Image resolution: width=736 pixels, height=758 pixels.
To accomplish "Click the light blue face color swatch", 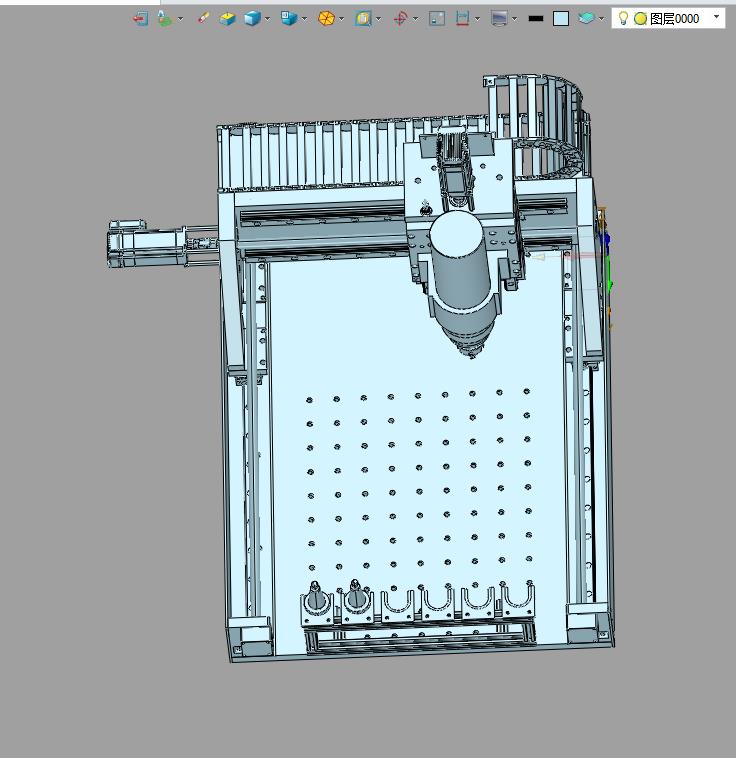I will point(561,18).
